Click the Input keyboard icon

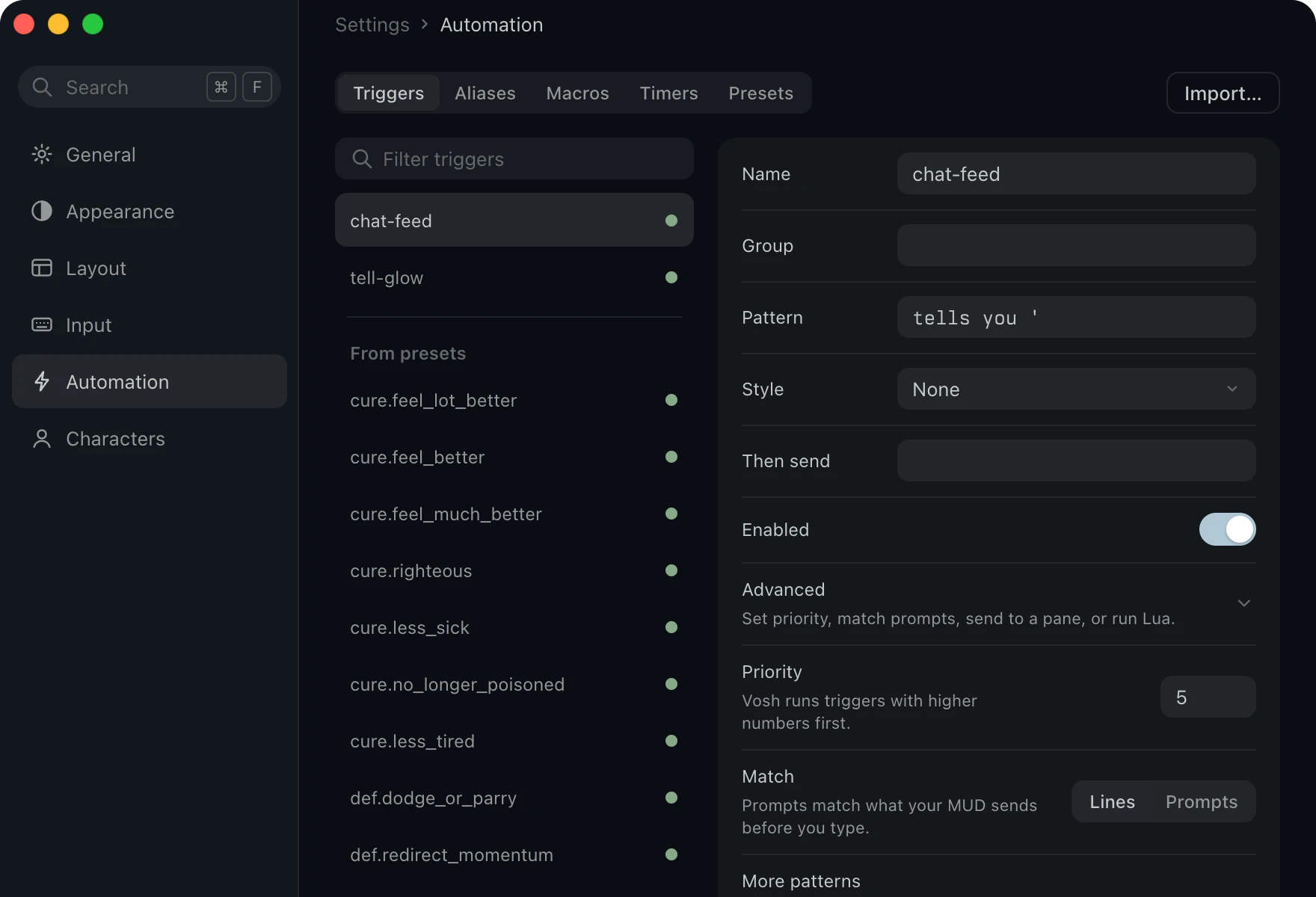(x=42, y=324)
